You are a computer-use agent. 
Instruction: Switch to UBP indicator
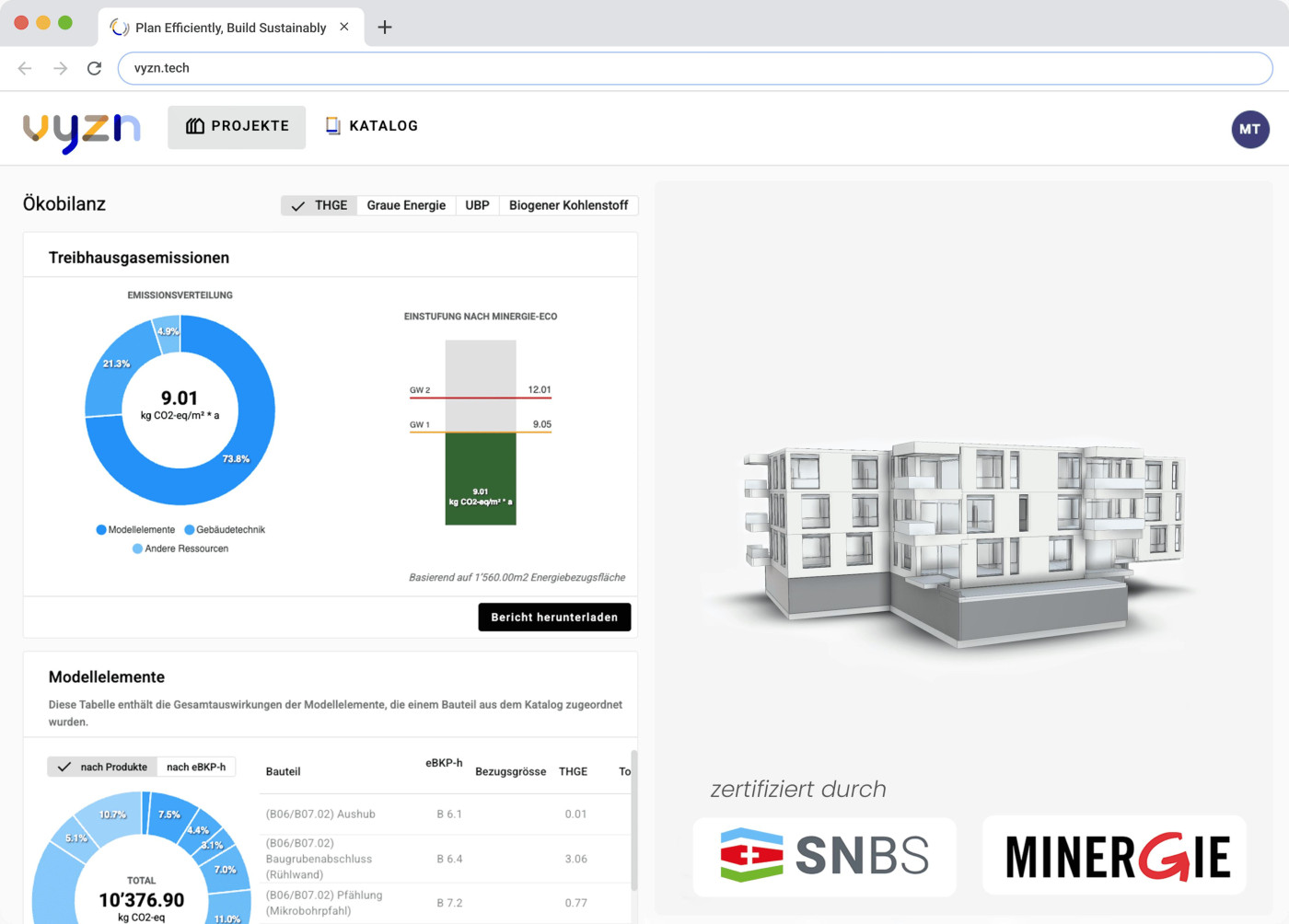(477, 205)
